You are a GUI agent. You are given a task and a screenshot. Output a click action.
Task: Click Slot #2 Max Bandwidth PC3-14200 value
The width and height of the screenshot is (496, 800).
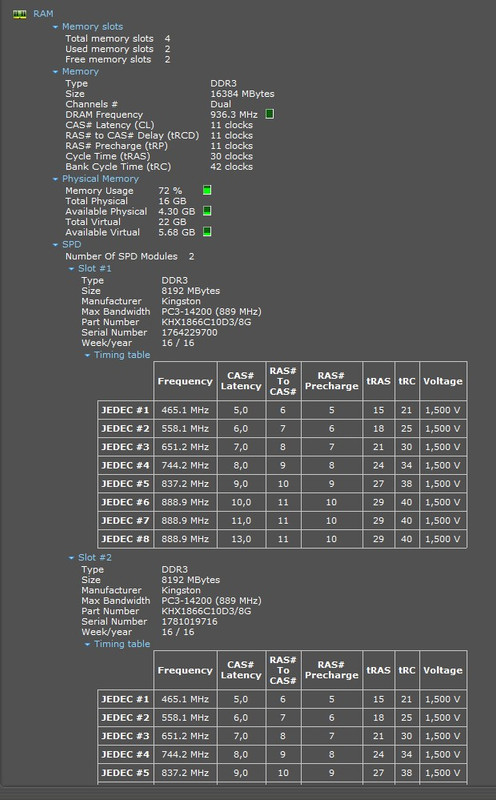[211, 601]
